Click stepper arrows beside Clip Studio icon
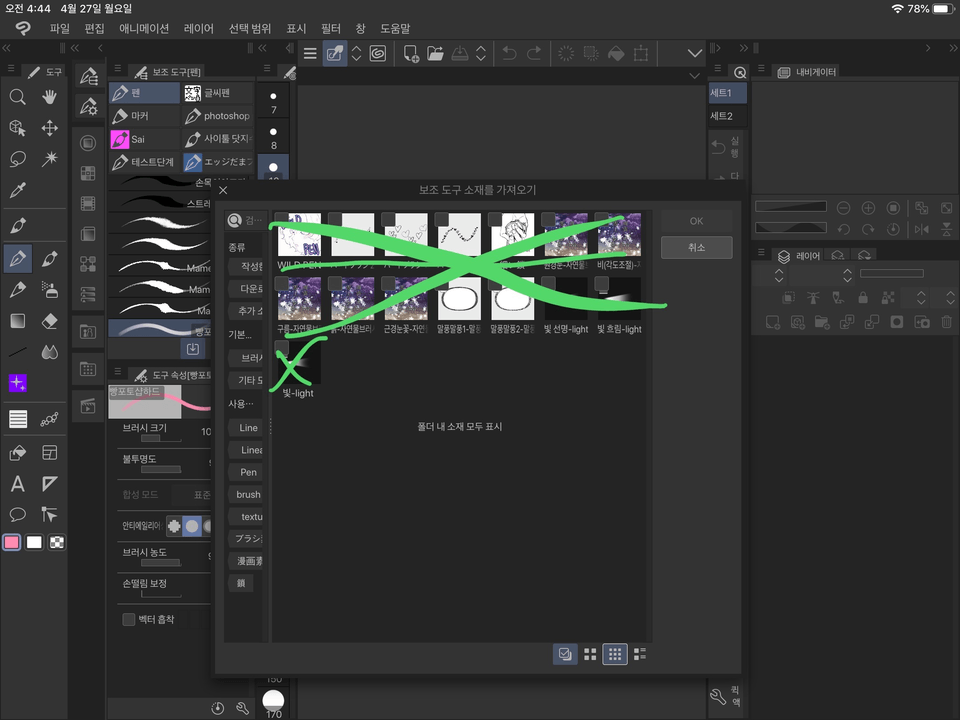This screenshot has height=720, width=960. [356, 54]
